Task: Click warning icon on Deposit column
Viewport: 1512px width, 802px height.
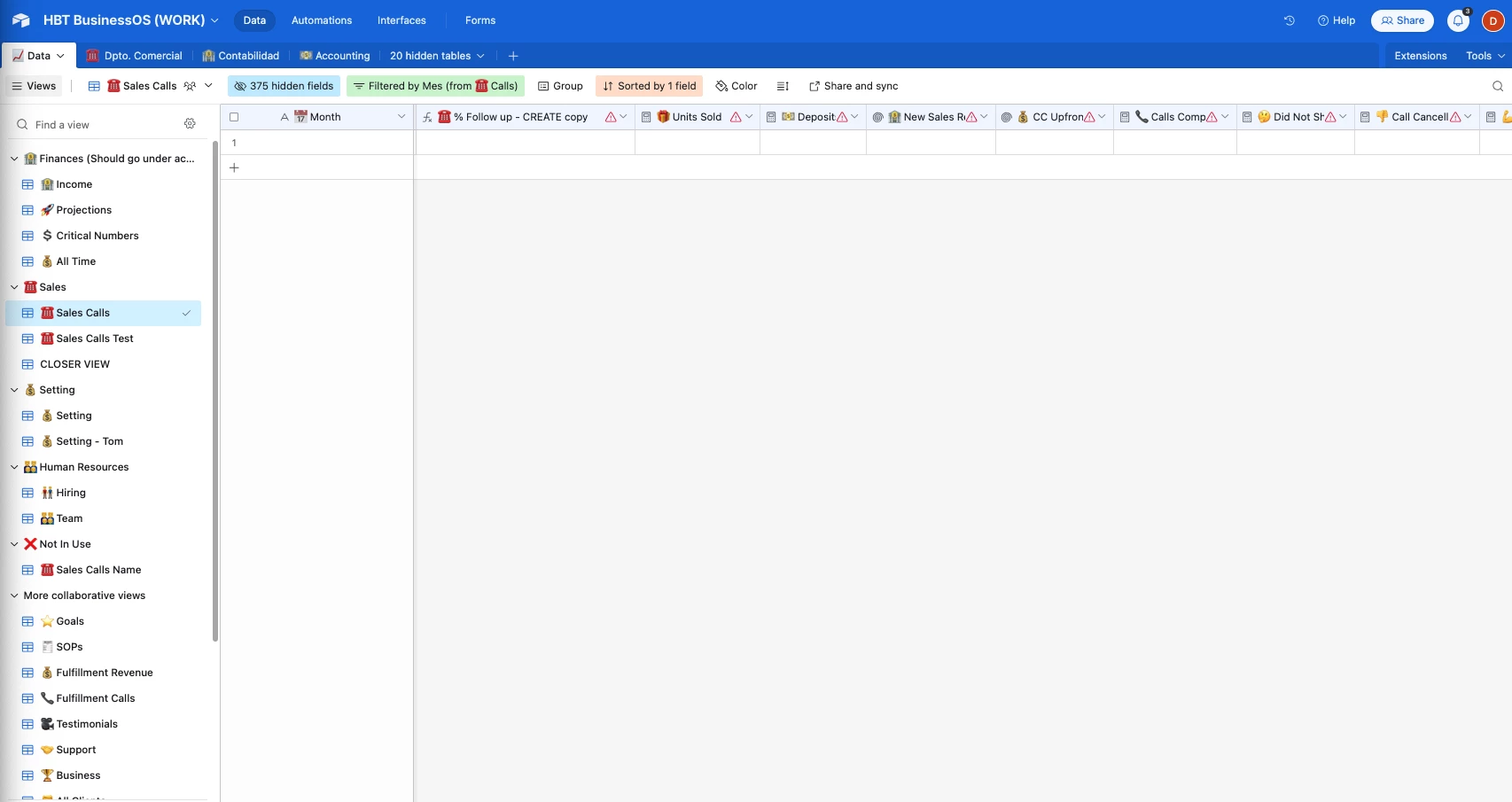Action: [x=842, y=117]
